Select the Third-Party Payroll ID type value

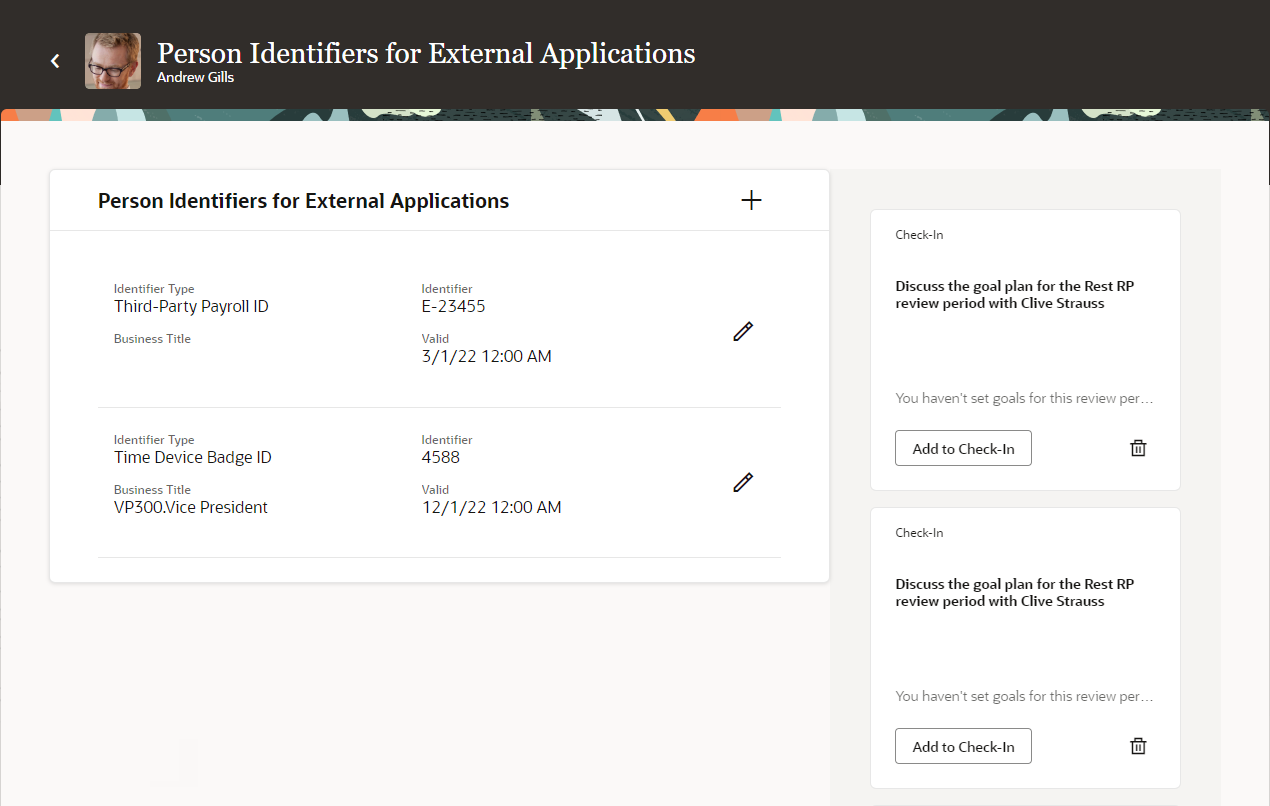(x=191, y=307)
